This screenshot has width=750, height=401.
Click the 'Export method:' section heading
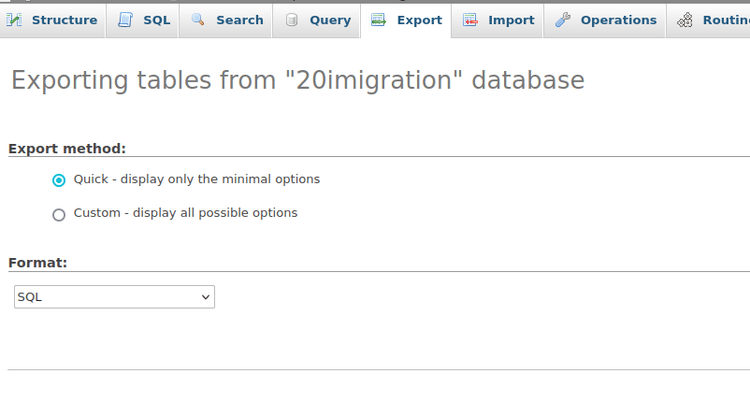(67, 149)
